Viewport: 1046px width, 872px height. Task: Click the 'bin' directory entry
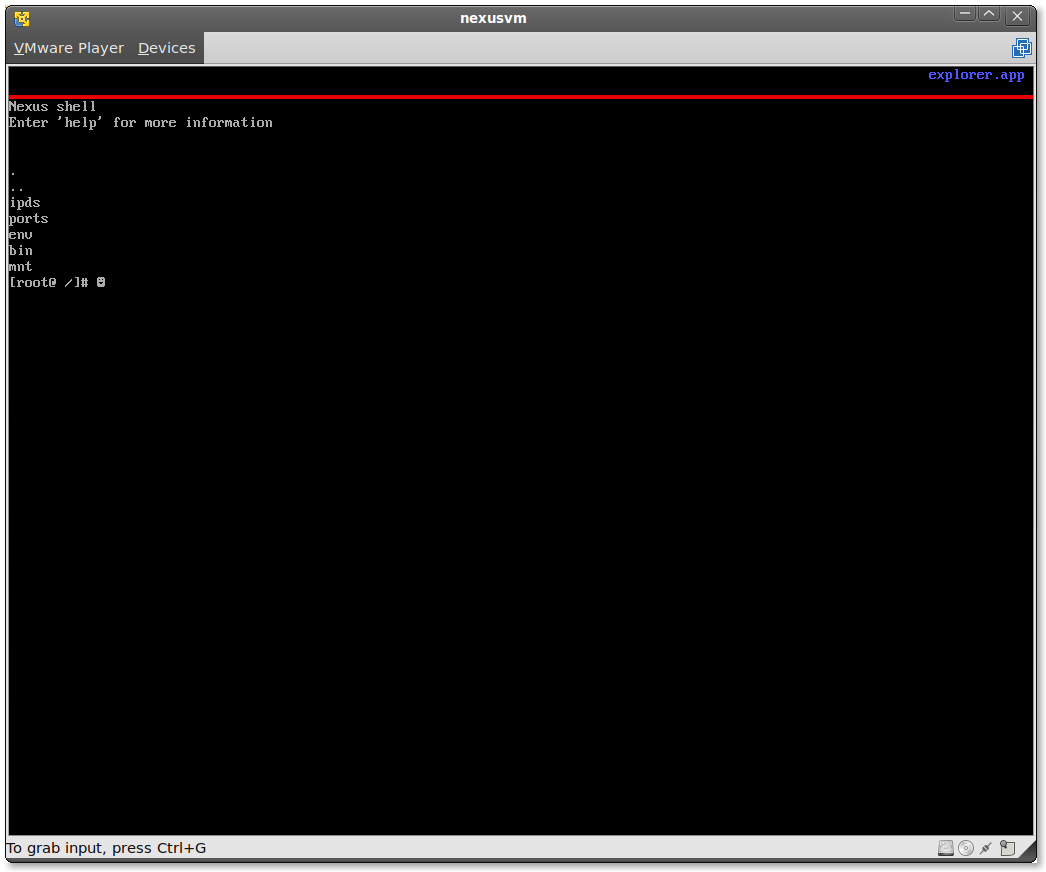click(21, 250)
